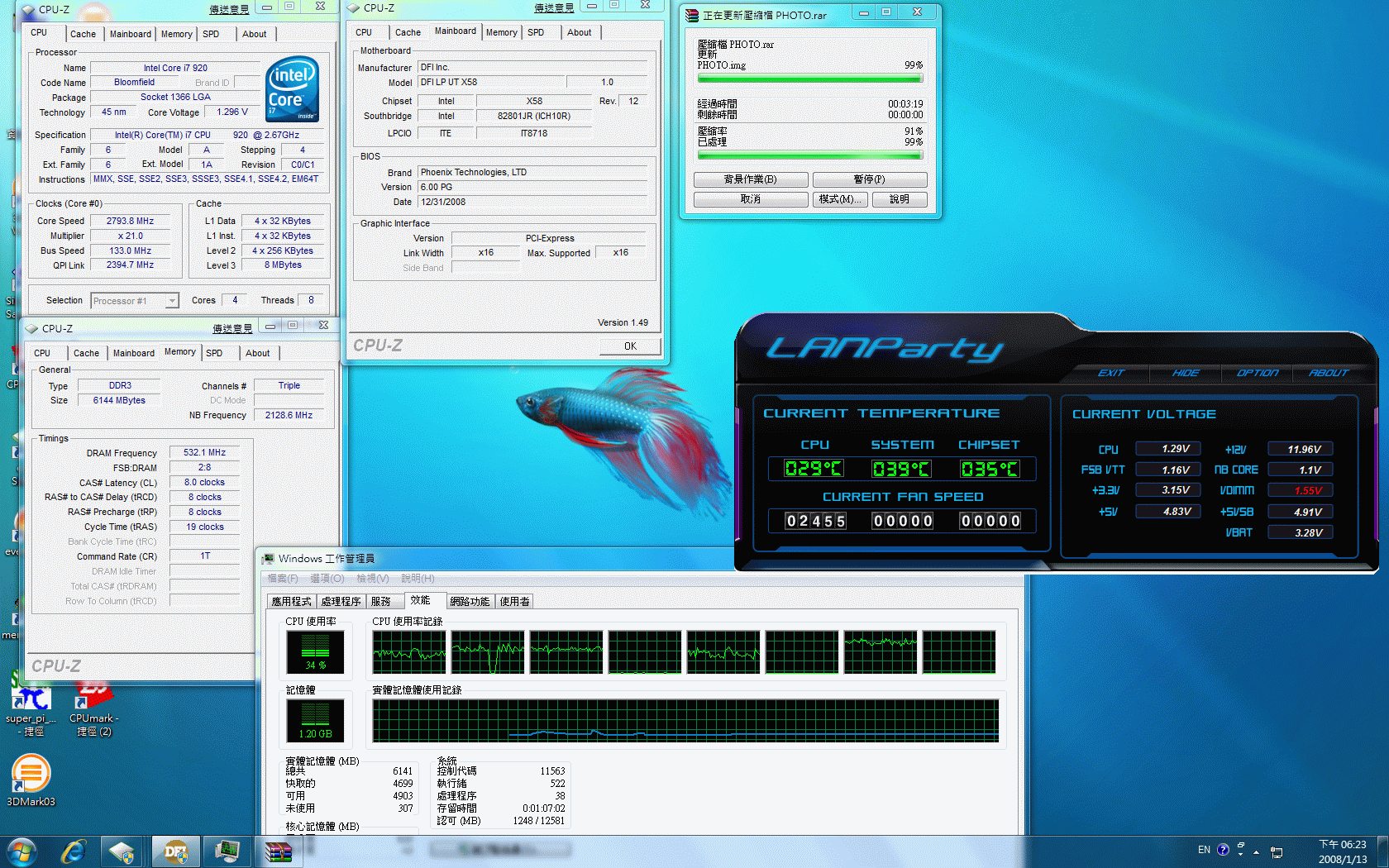Screen dimensions: 1389x868
Task: Click the DFI taskbar icon
Action: [x=175, y=851]
